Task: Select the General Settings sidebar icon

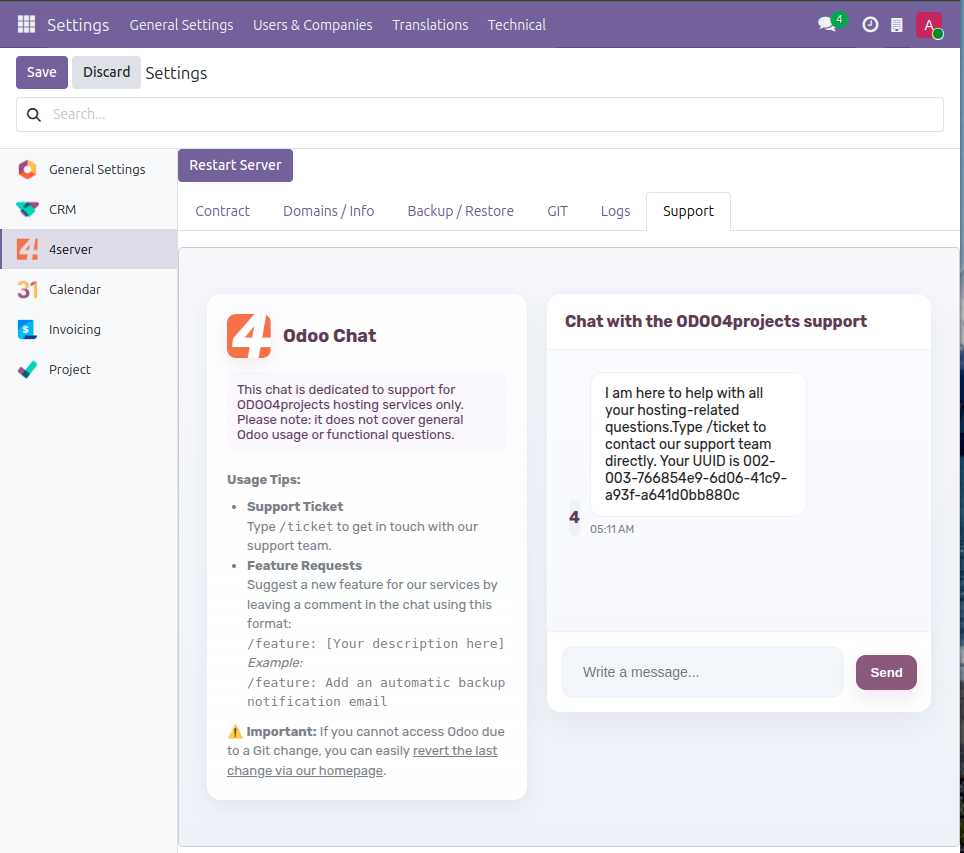Action: [28, 169]
